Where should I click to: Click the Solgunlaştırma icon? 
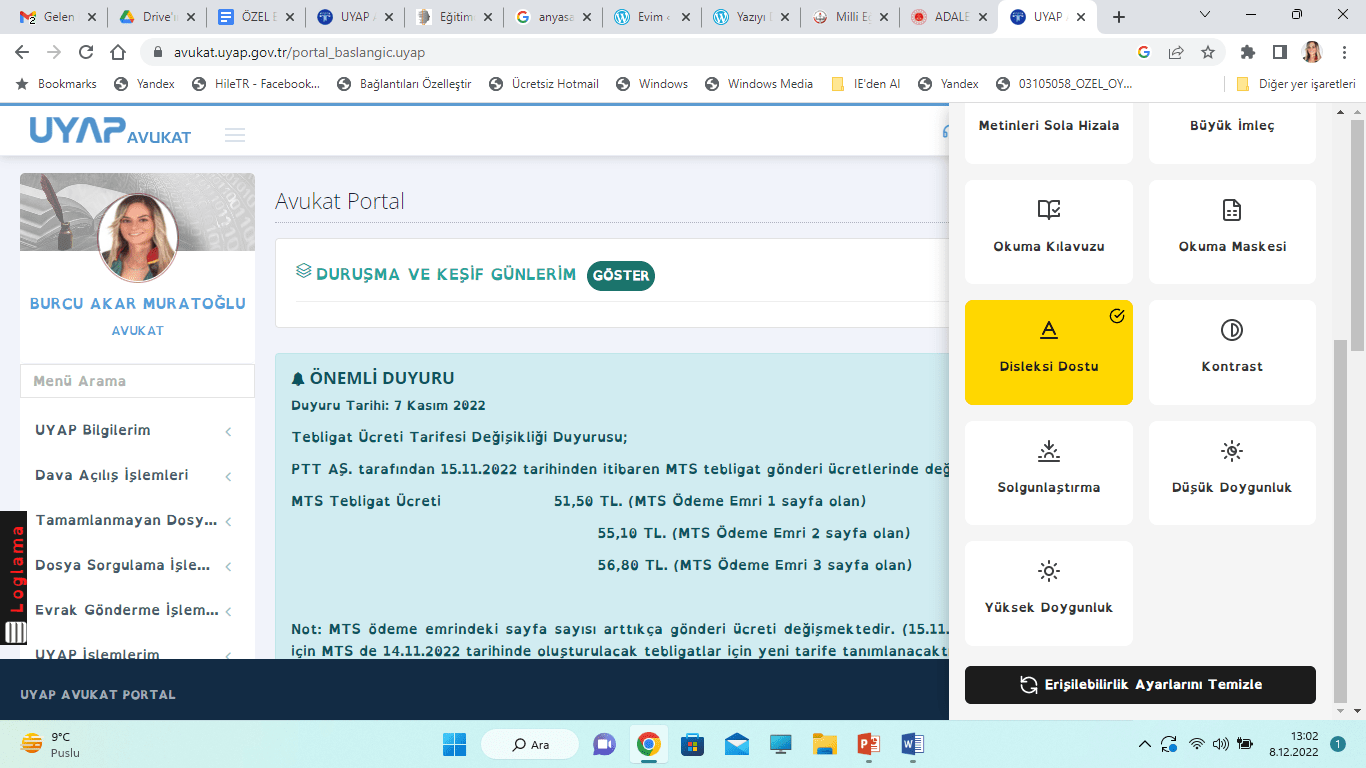tap(1048, 451)
